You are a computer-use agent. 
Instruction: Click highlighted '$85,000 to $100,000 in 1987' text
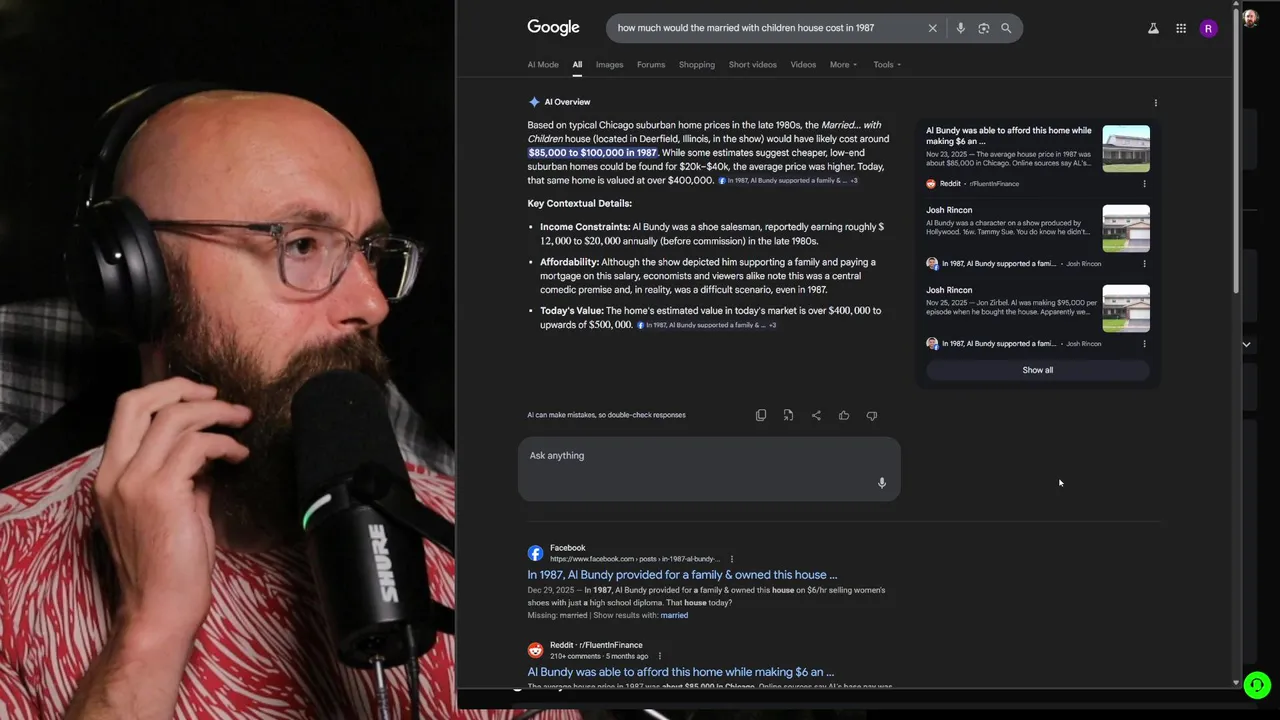592,153
